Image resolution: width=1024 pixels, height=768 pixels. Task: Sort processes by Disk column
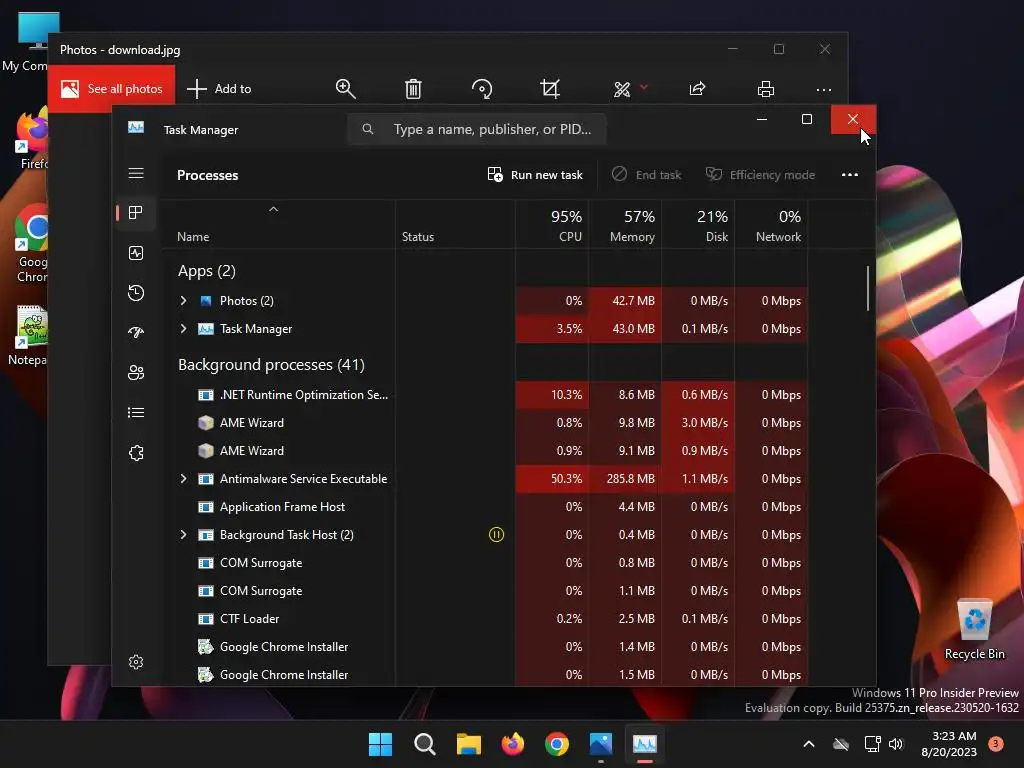698,225
